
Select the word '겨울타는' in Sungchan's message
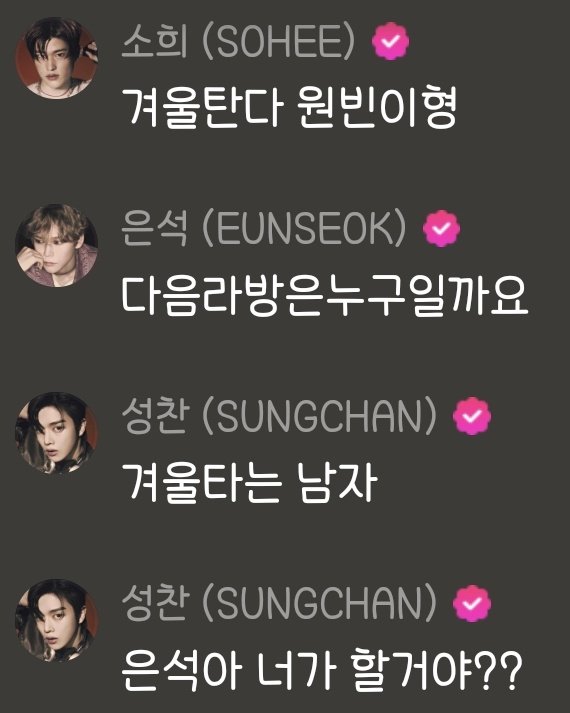click(200, 483)
